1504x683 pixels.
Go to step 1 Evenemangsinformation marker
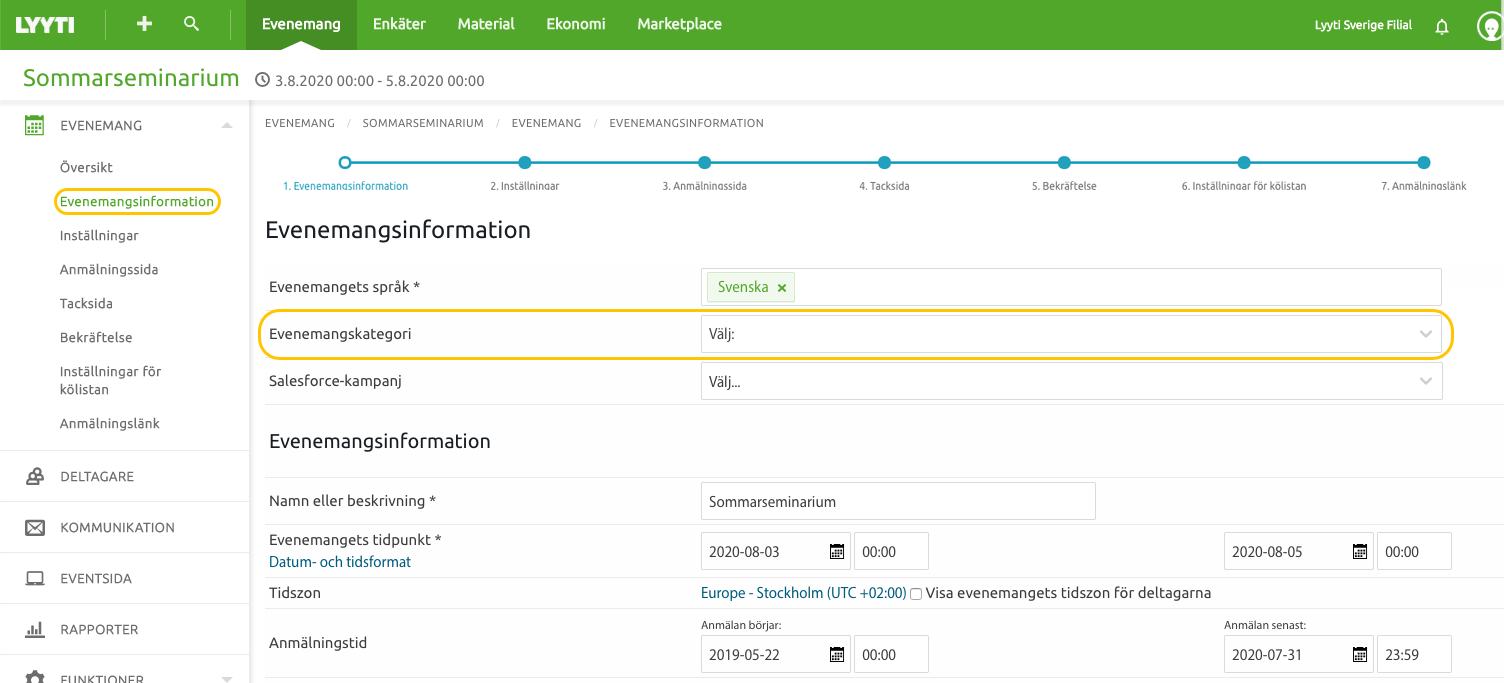345,162
